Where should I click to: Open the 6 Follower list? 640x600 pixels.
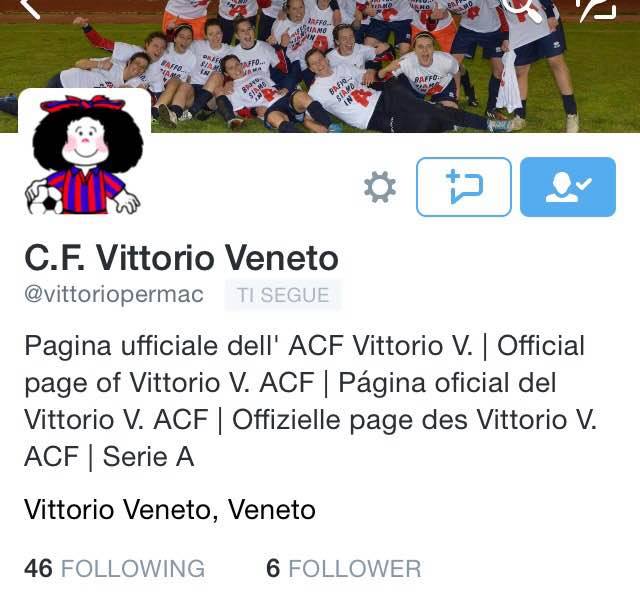pyautogui.click(x=343, y=568)
